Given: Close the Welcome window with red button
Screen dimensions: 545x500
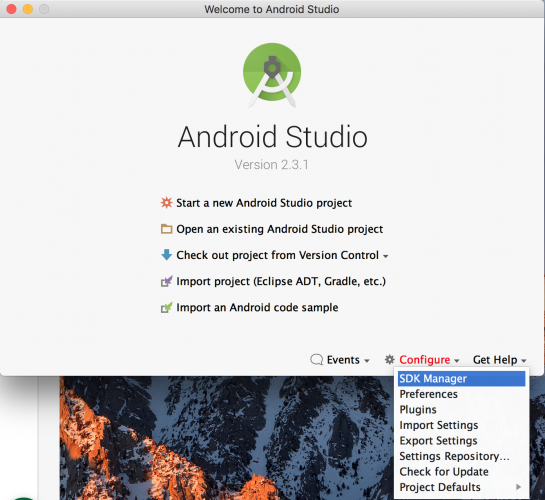Looking at the screenshot, I should 11,9.
